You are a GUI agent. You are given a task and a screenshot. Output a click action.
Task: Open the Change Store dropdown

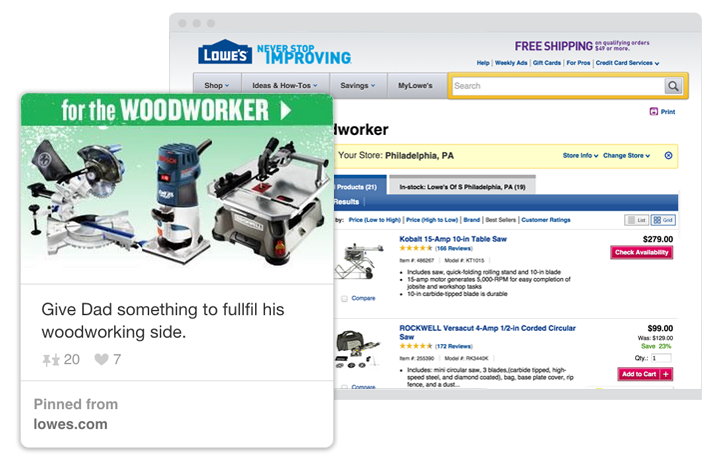point(626,156)
